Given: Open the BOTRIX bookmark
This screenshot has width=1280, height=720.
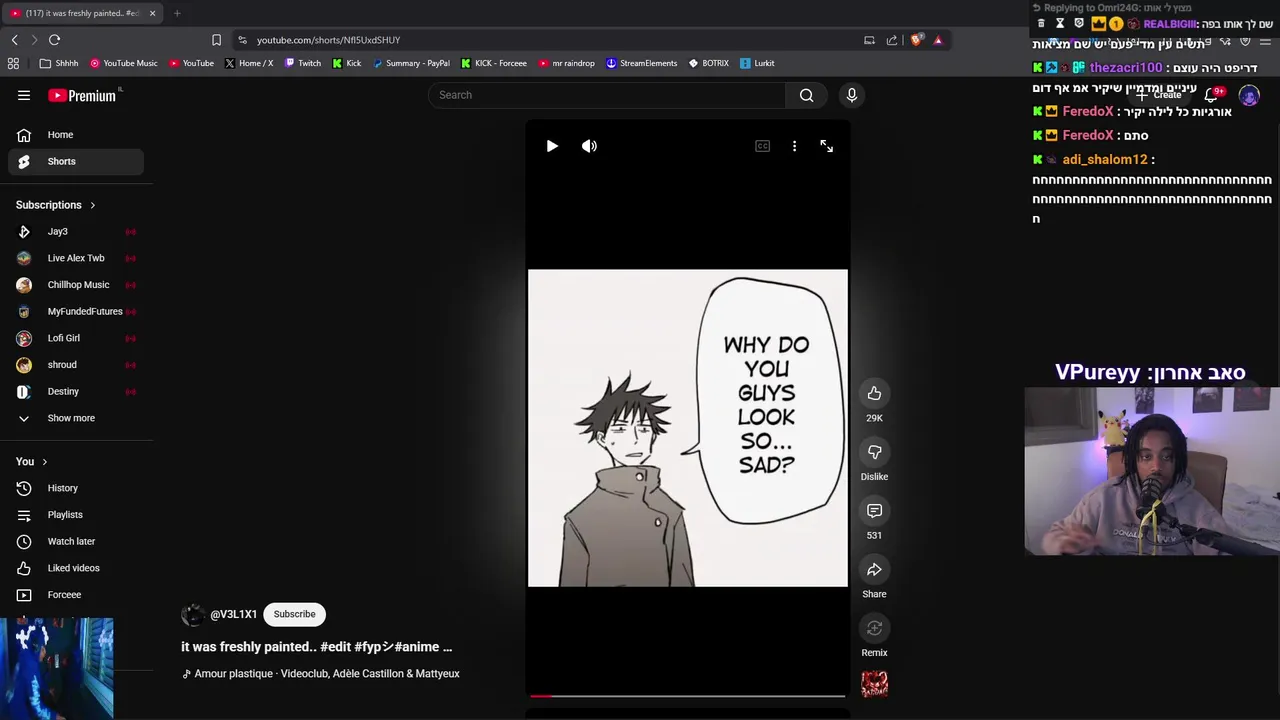Looking at the screenshot, I should pyautogui.click(x=709, y=63).
